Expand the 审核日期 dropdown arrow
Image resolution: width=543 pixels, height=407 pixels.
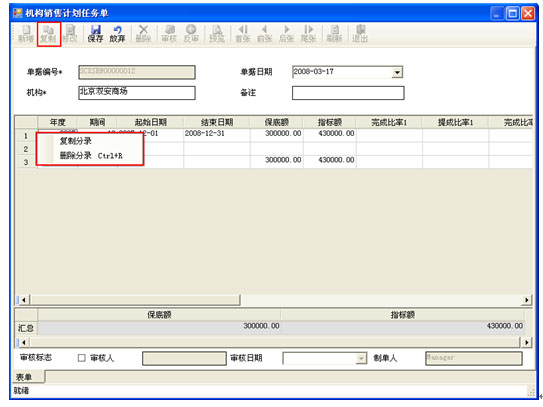point(361,359)
